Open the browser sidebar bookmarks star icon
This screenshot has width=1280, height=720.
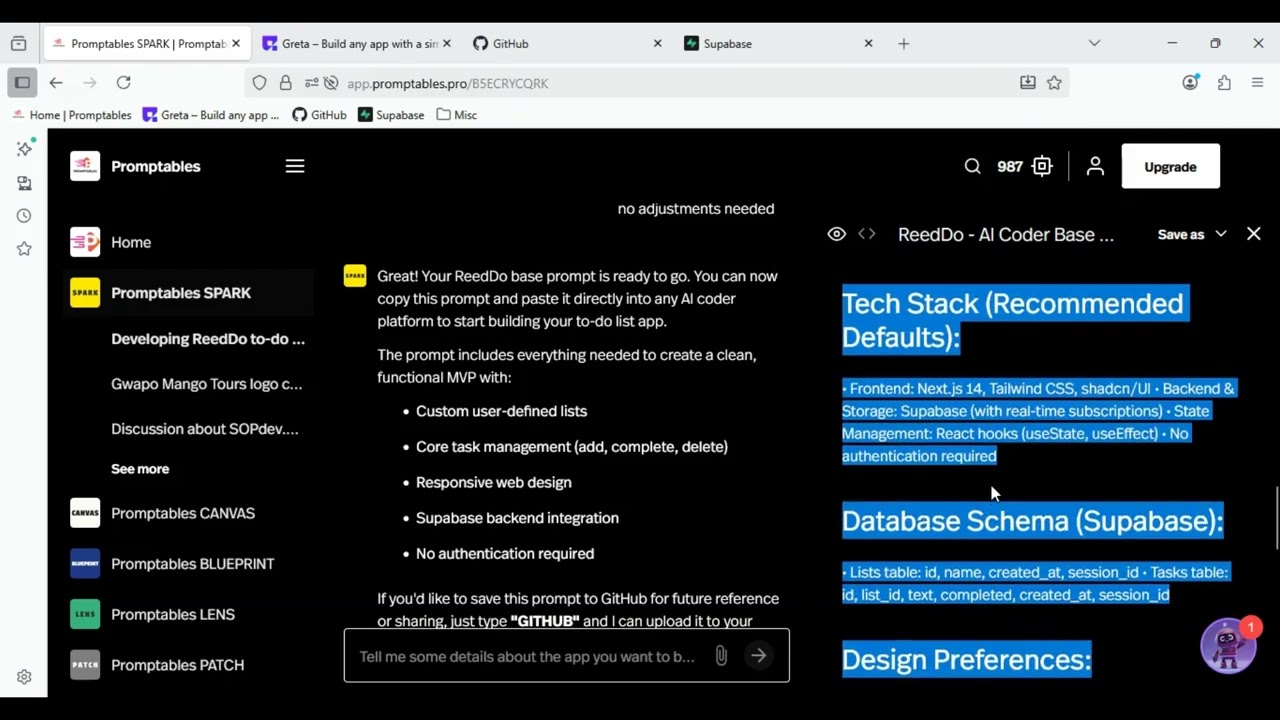pyautogui.click(x=24, y=249)
